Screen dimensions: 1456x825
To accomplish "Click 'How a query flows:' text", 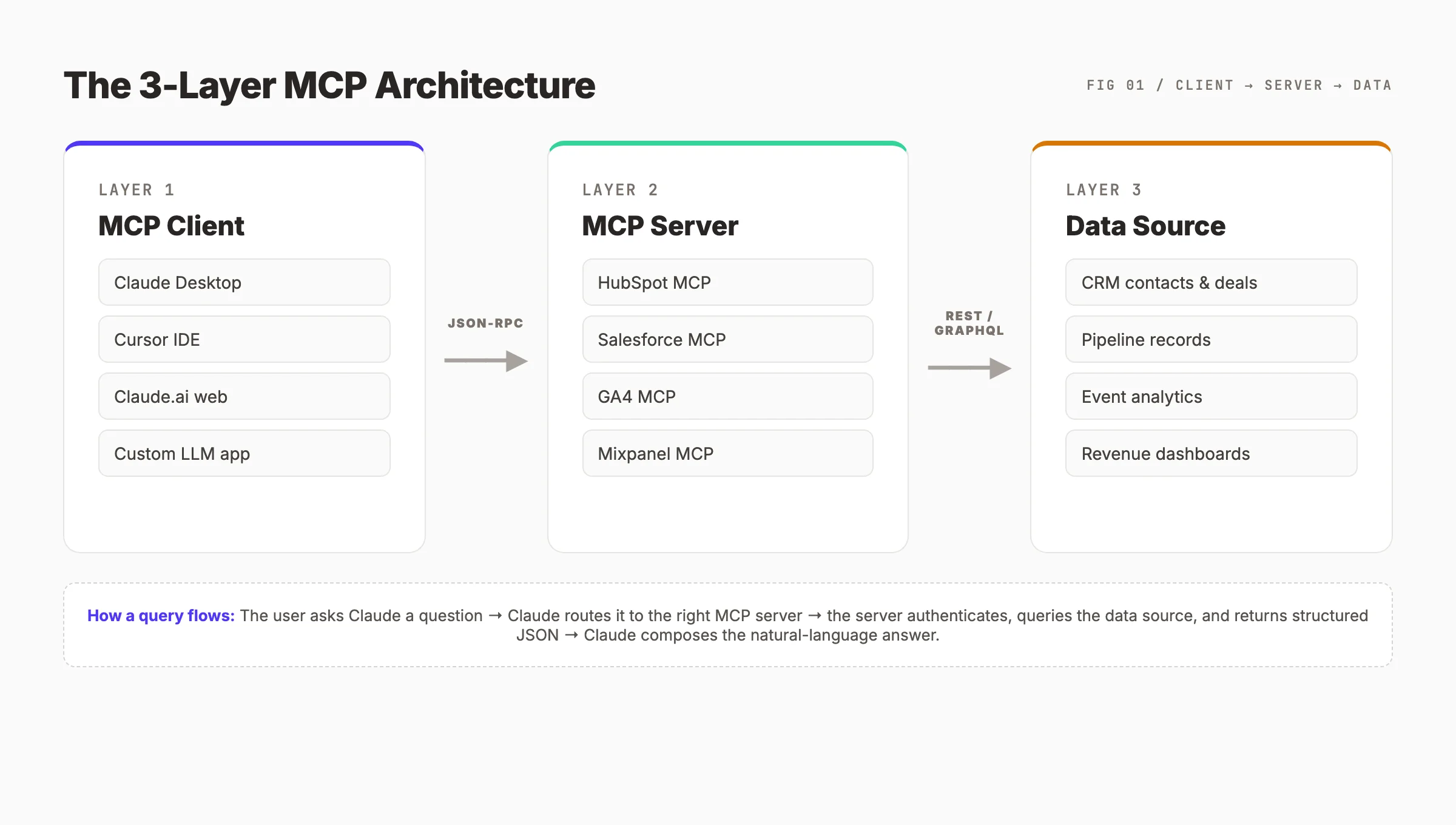I will coord(161,616).
